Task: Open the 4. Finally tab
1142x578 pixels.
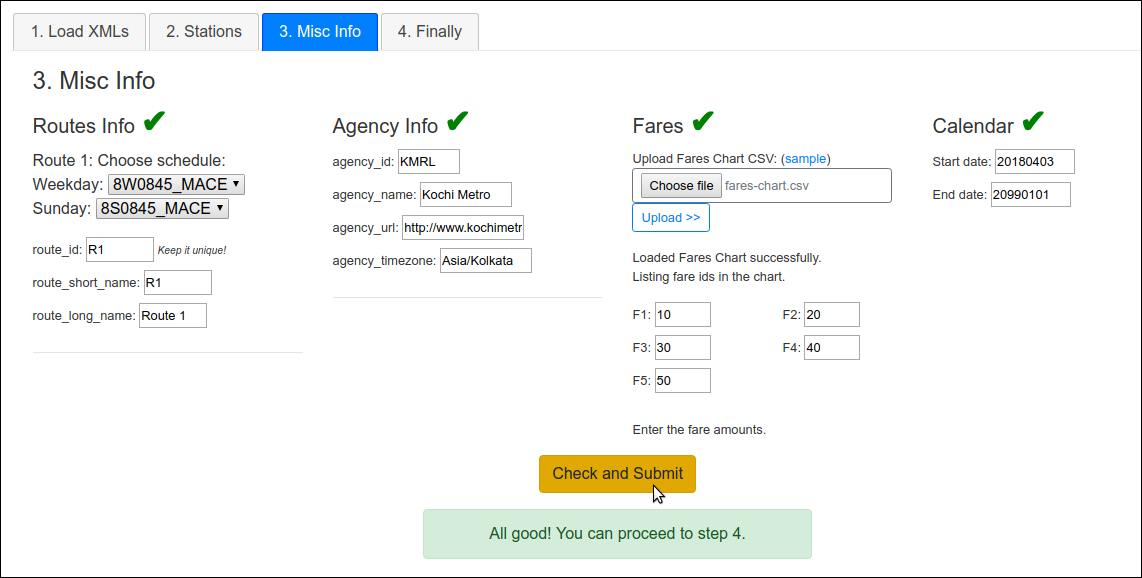Action: coord(429,32)
